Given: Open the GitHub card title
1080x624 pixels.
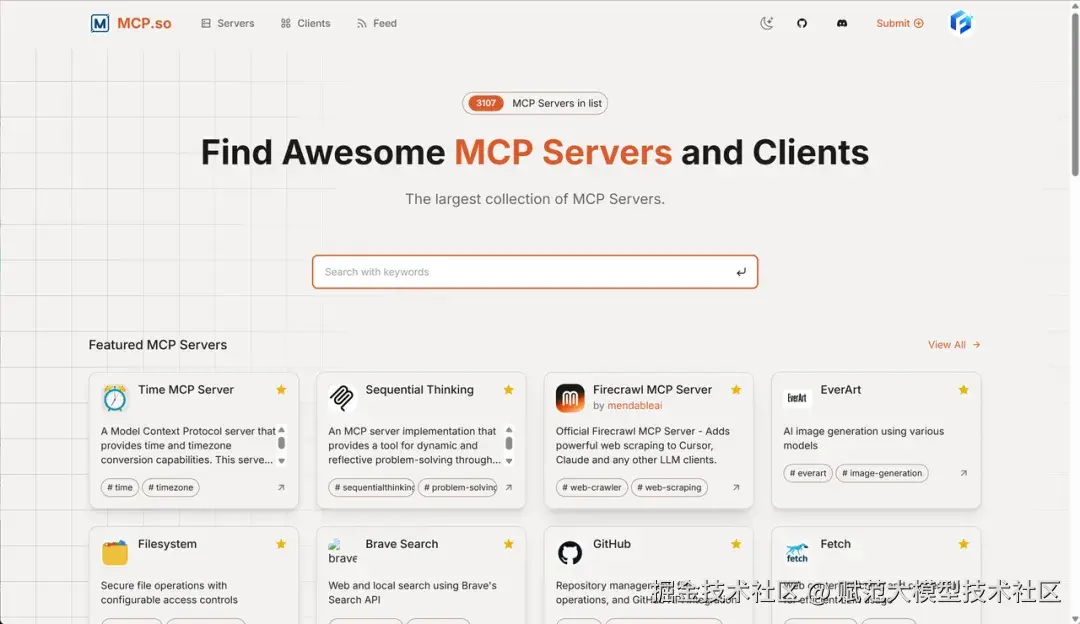Looking at the screenshot, I should (612, 544).
